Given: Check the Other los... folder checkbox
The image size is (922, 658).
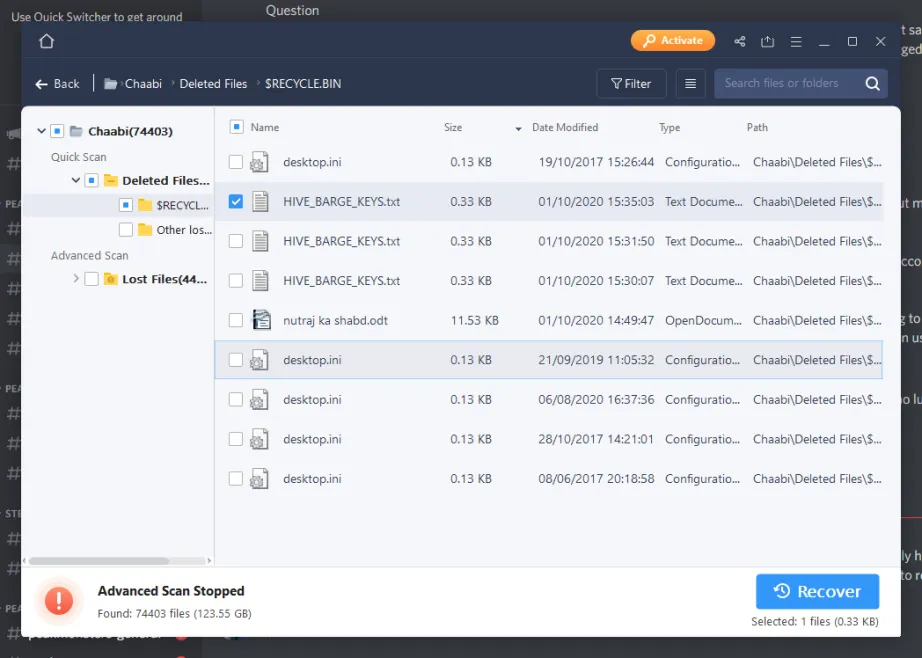Looking at the screenshot, I should 125,229.
